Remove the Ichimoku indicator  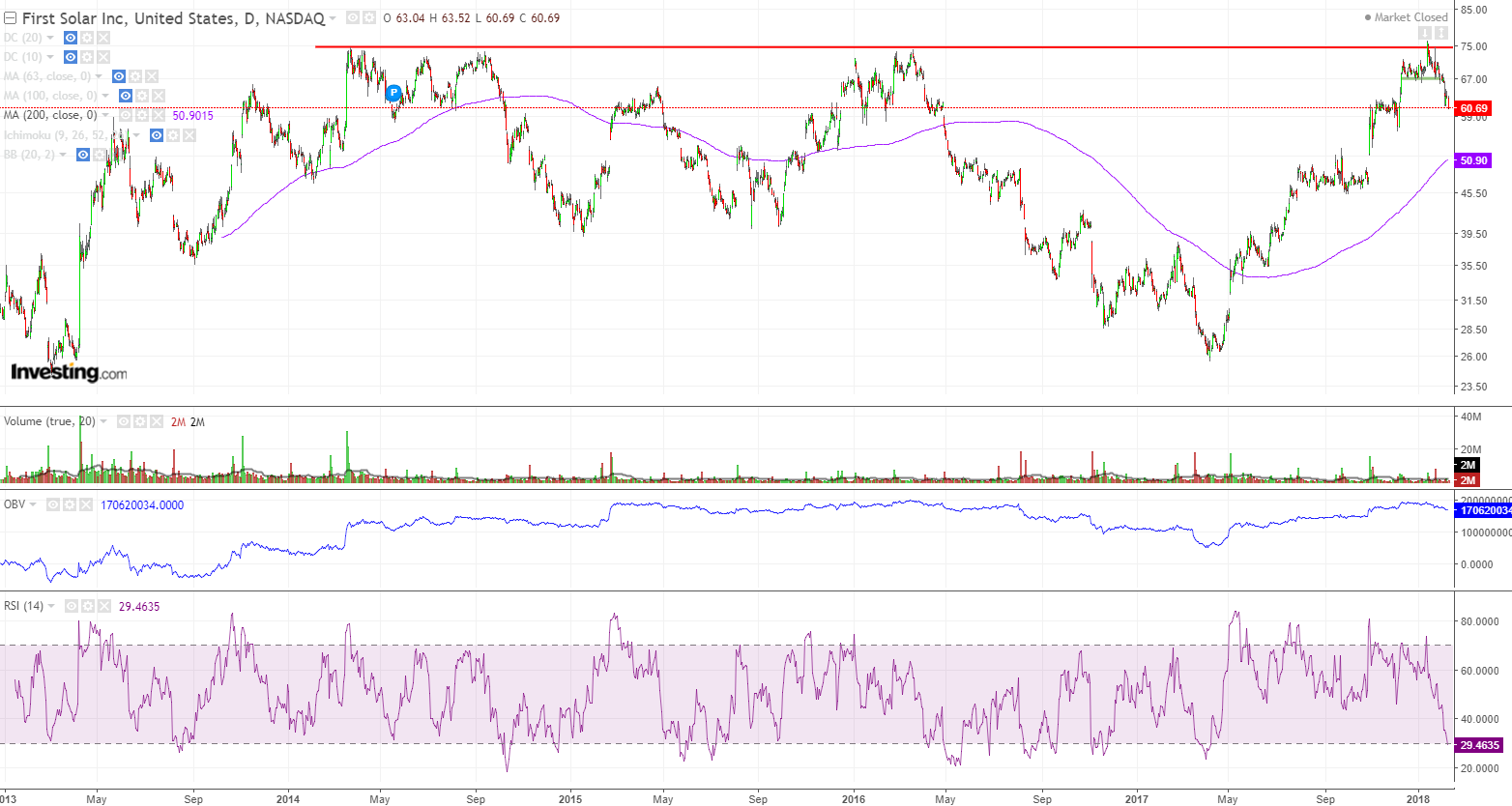(189, 135)
